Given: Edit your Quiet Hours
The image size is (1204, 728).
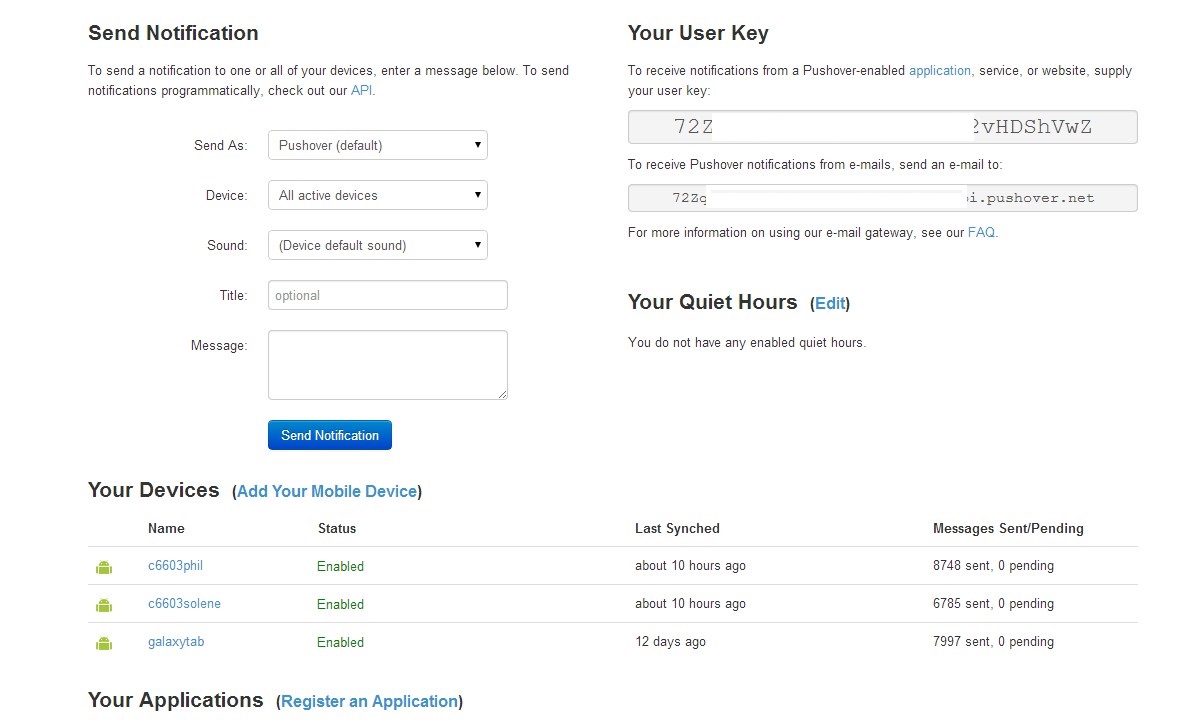Looking at the screenshot, I should click(829, 303).
